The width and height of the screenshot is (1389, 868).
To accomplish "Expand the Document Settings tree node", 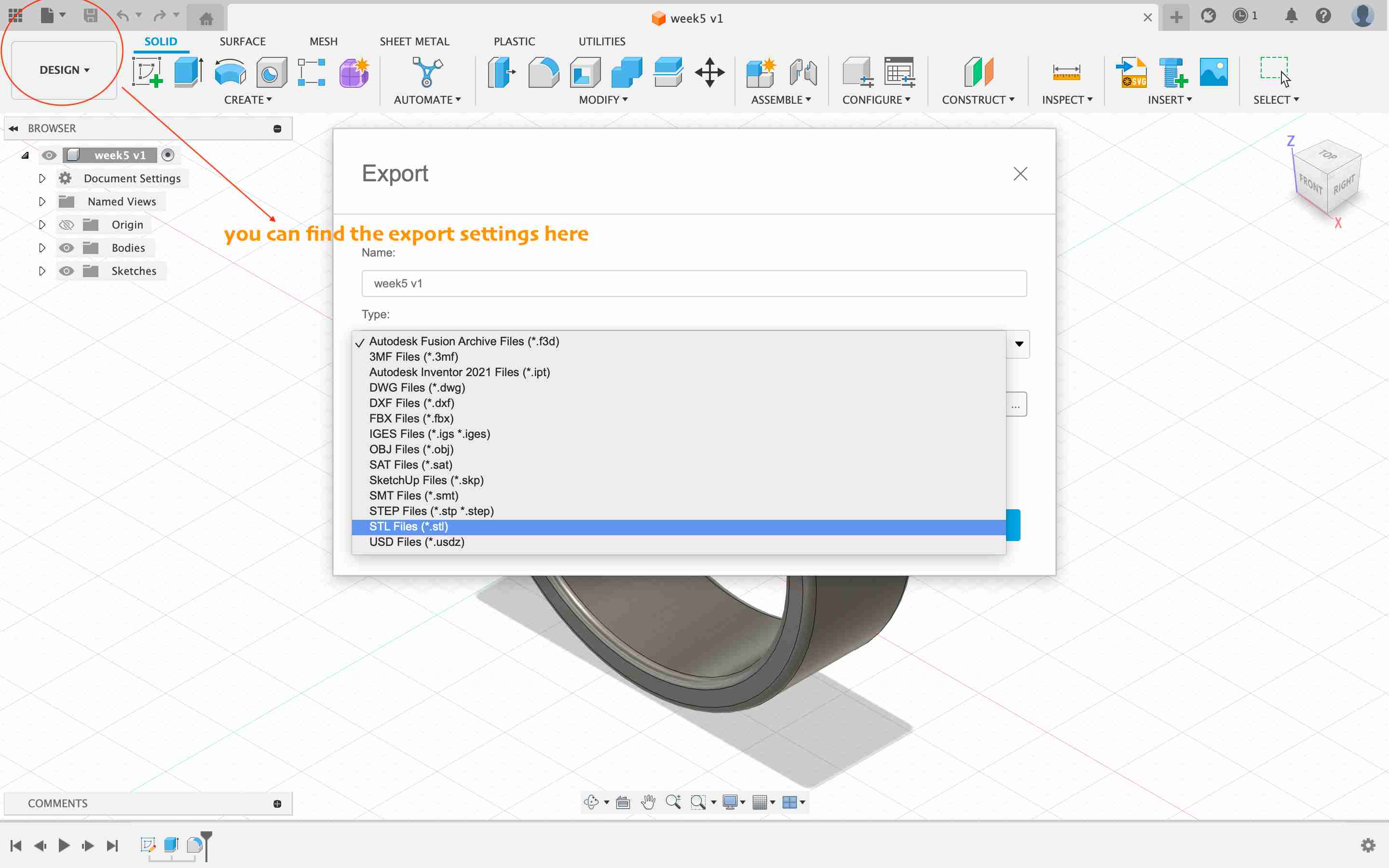I will (42, 178).
